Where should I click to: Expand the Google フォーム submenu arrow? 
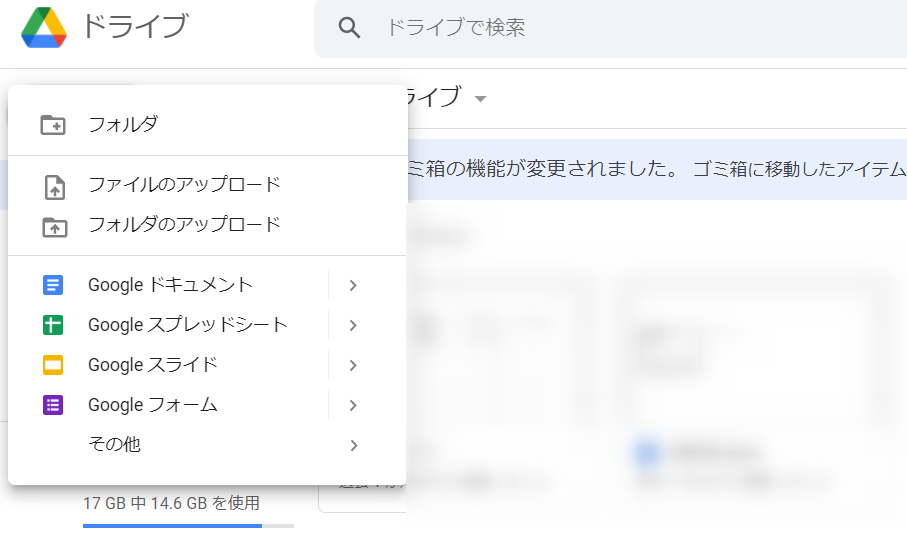point(352,405)
